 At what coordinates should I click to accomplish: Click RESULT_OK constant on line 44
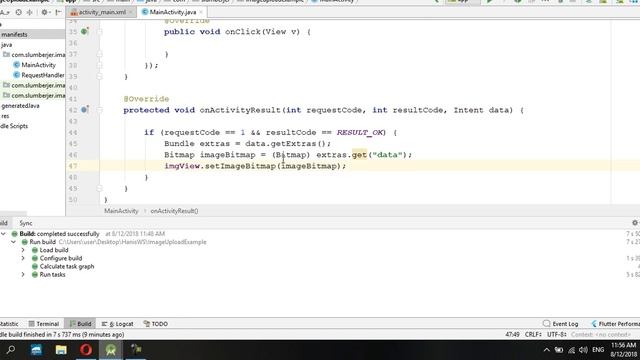[x=360, y=132]
